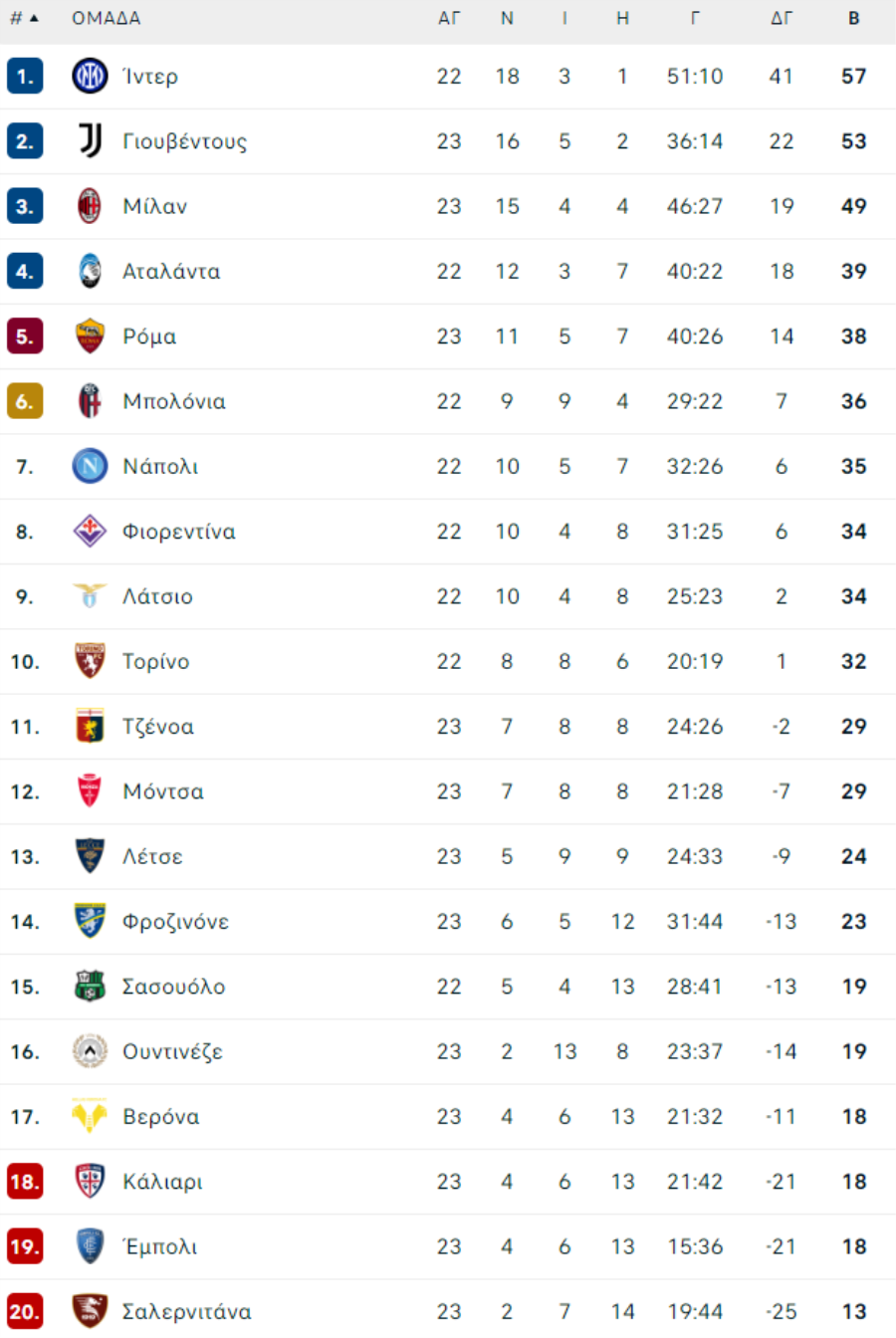The height and width of the screenshot is (1338, 896).
Task: Click the Roma crest icon
Action: 90,335
